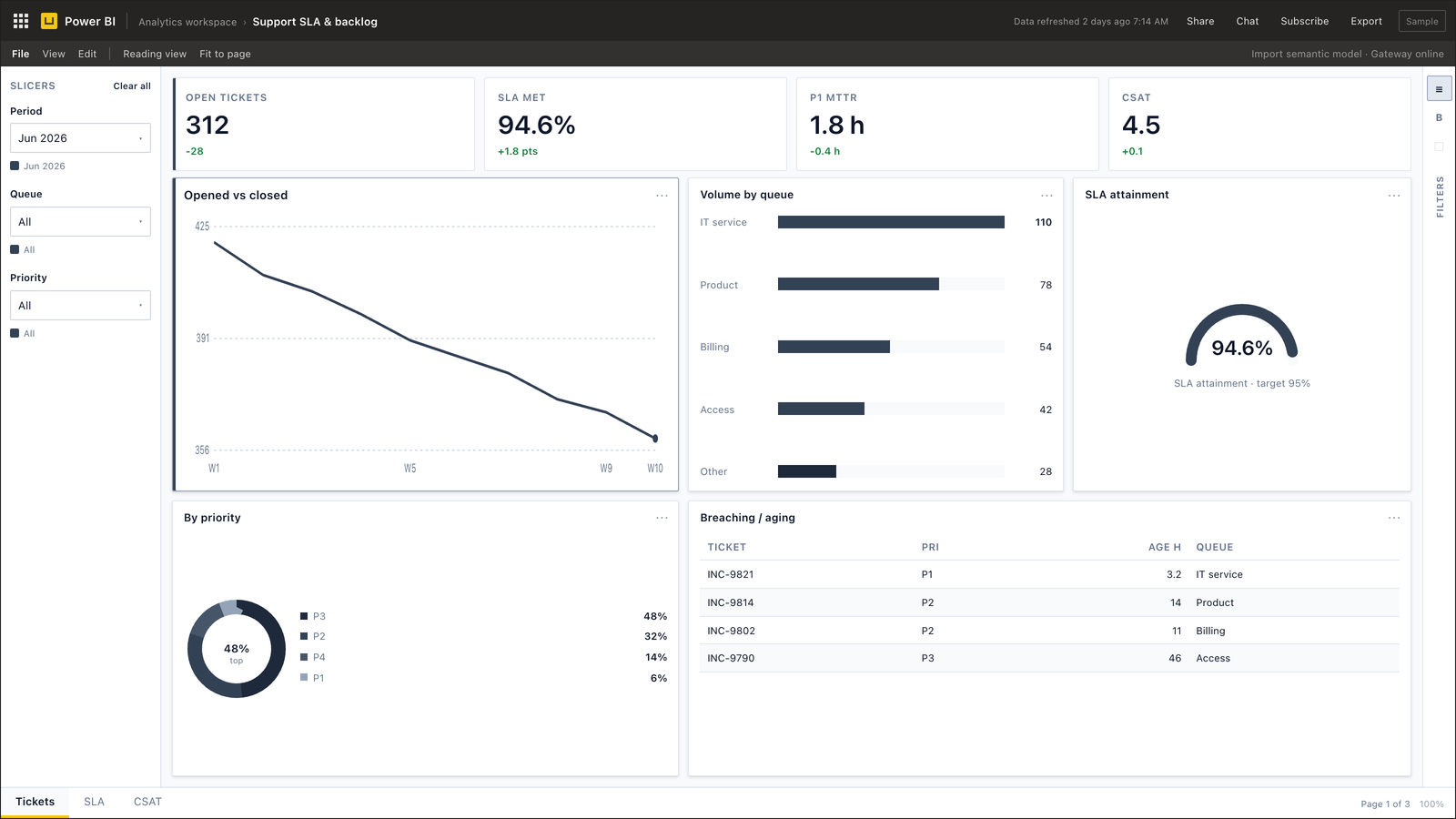Open more options for Breaching / aging
The height and width of the screenshot is (819, 1456).
point(1393,518)
